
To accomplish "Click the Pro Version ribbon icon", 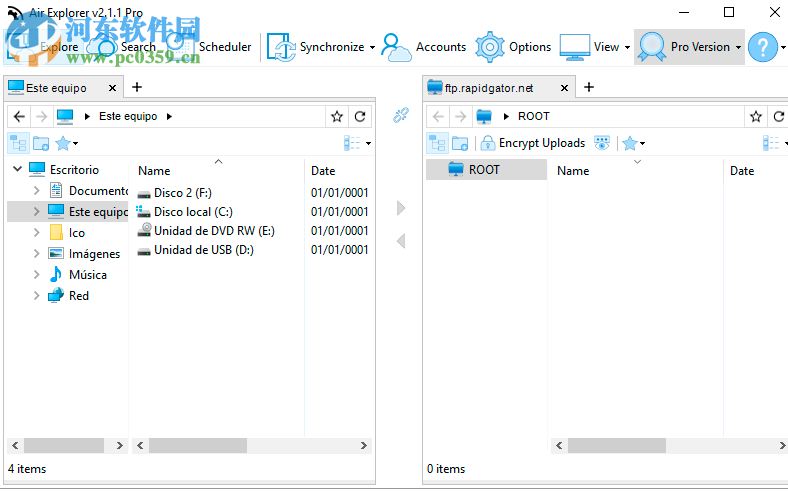I will pyautogui.click(x=652, y=47).
